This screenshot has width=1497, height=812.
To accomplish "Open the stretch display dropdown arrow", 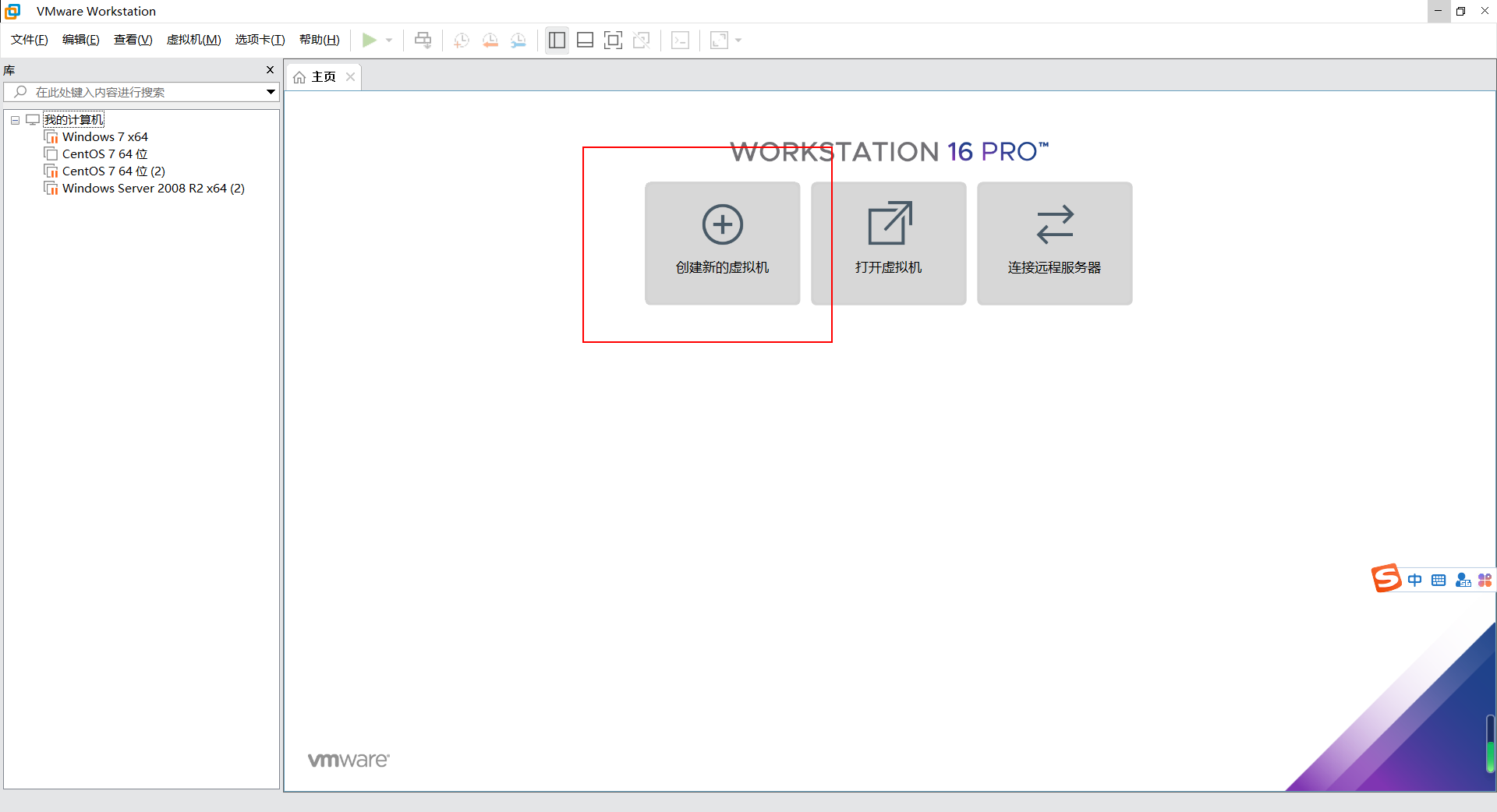I will [x=738, y=40].
